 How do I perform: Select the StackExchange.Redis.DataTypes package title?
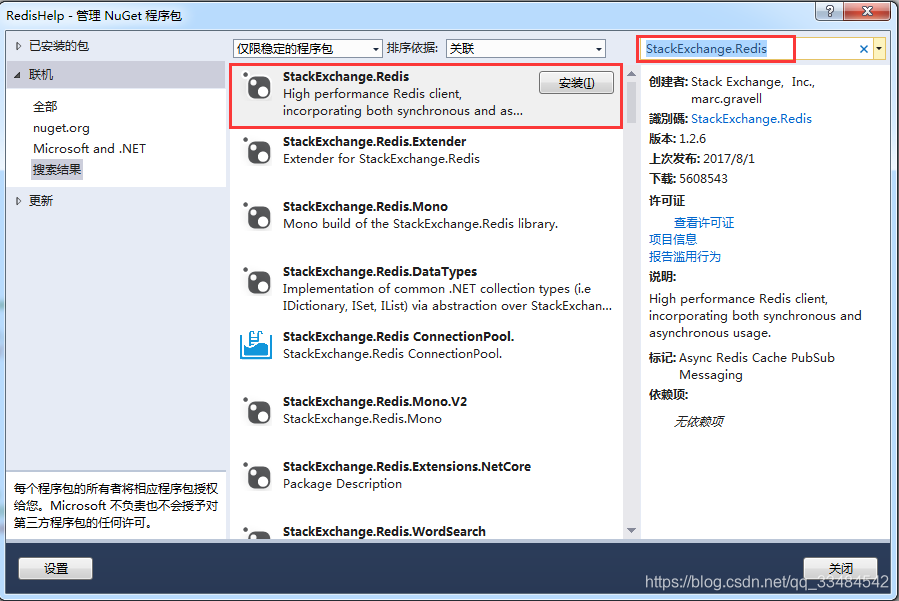click(x=380, y=271)
